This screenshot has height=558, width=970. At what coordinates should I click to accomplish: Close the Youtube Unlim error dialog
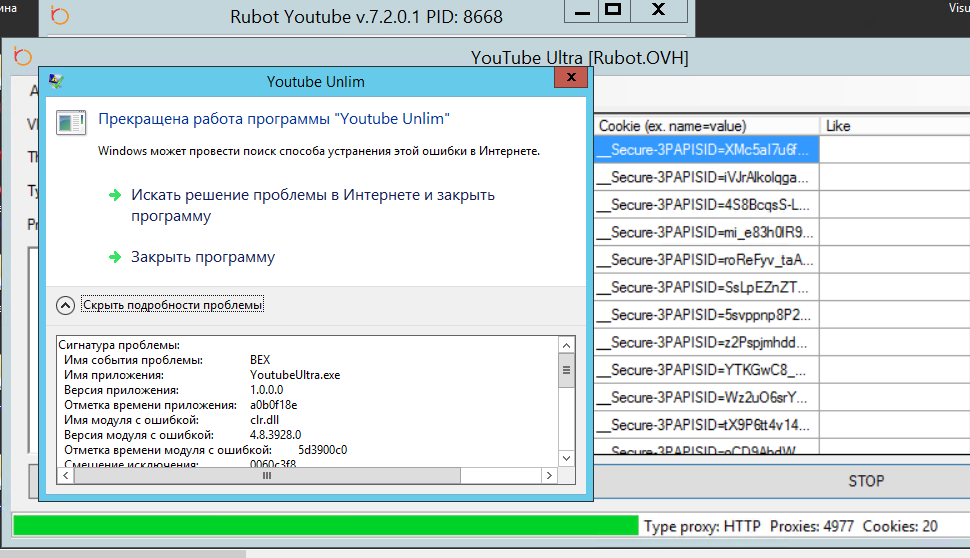570,78
